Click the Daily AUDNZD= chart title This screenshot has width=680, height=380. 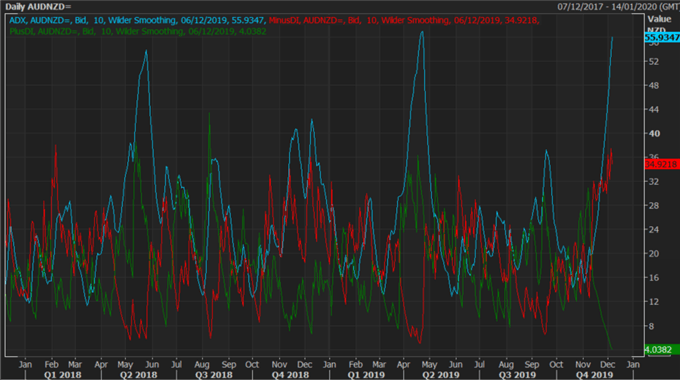[38, 7]
